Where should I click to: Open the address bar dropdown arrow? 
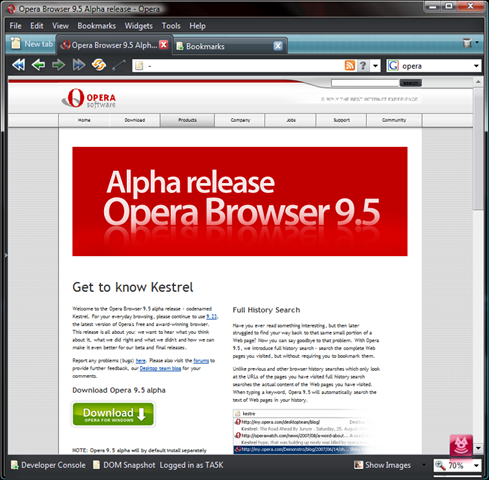[376, 66]
